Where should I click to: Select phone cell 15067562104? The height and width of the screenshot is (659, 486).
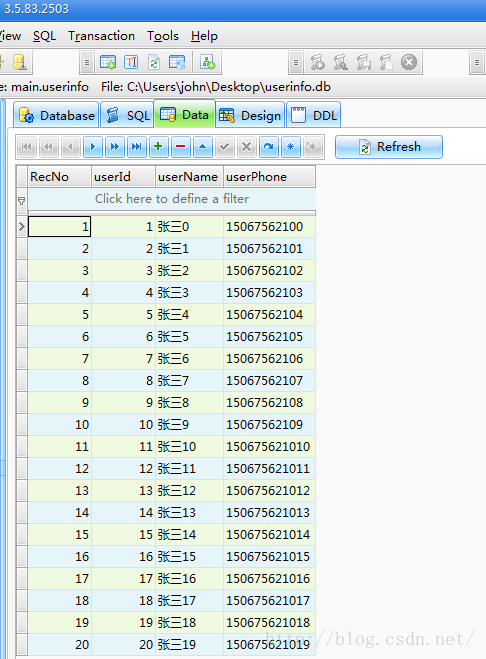click(269, 315)
